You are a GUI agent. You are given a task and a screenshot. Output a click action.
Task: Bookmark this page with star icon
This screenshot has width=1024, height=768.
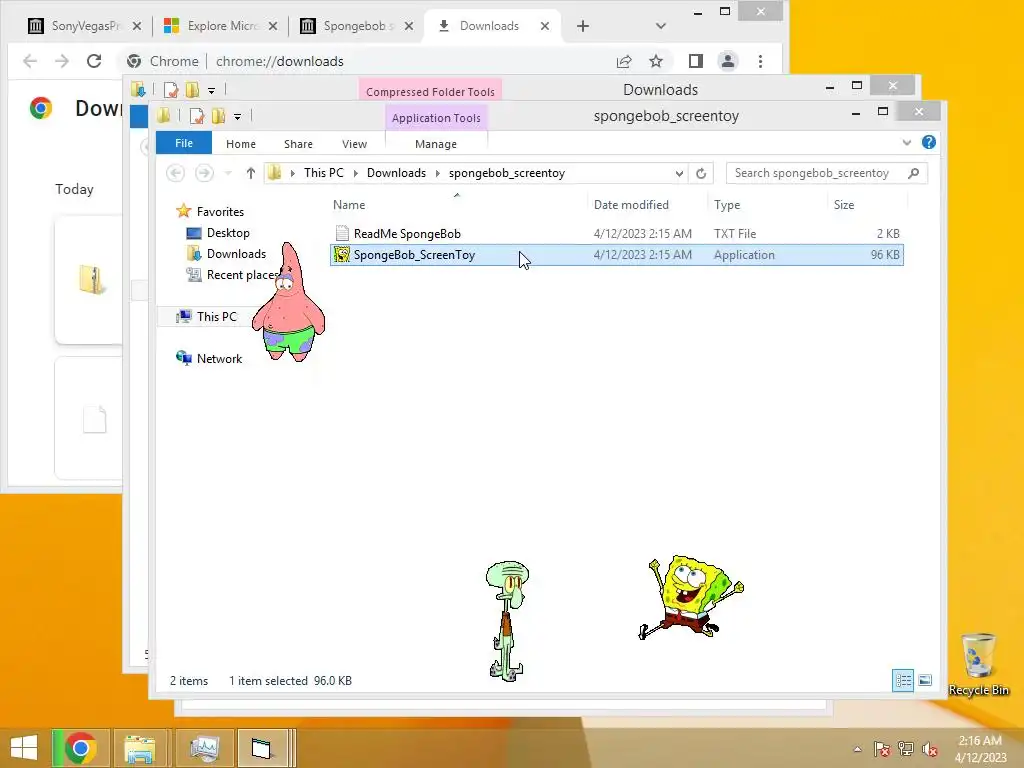[x=656, y=61]
